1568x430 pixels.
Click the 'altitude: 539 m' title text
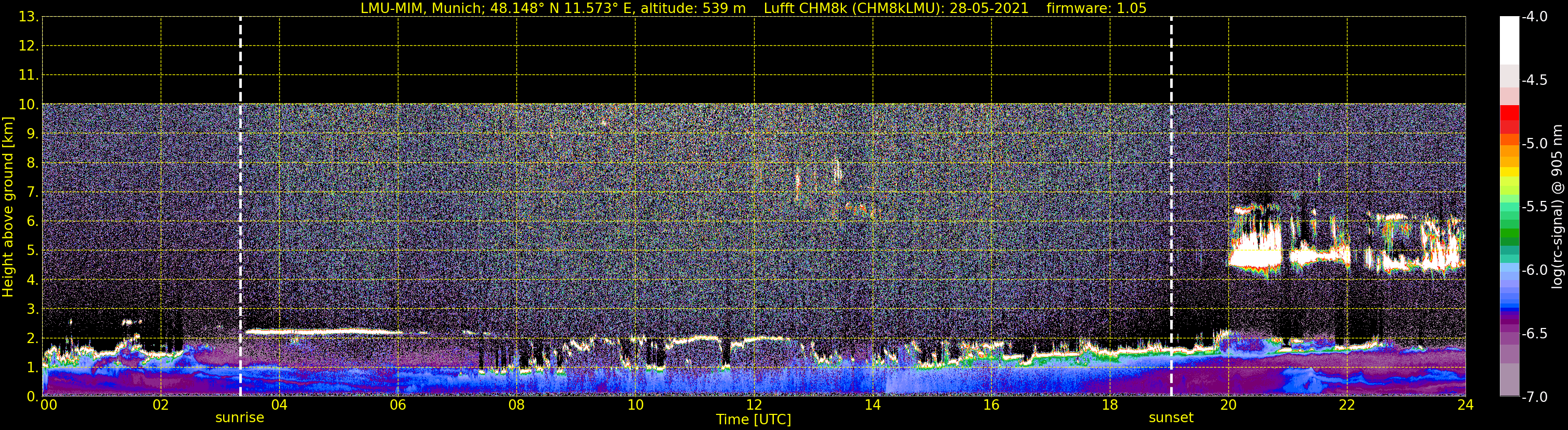(693, 8)
